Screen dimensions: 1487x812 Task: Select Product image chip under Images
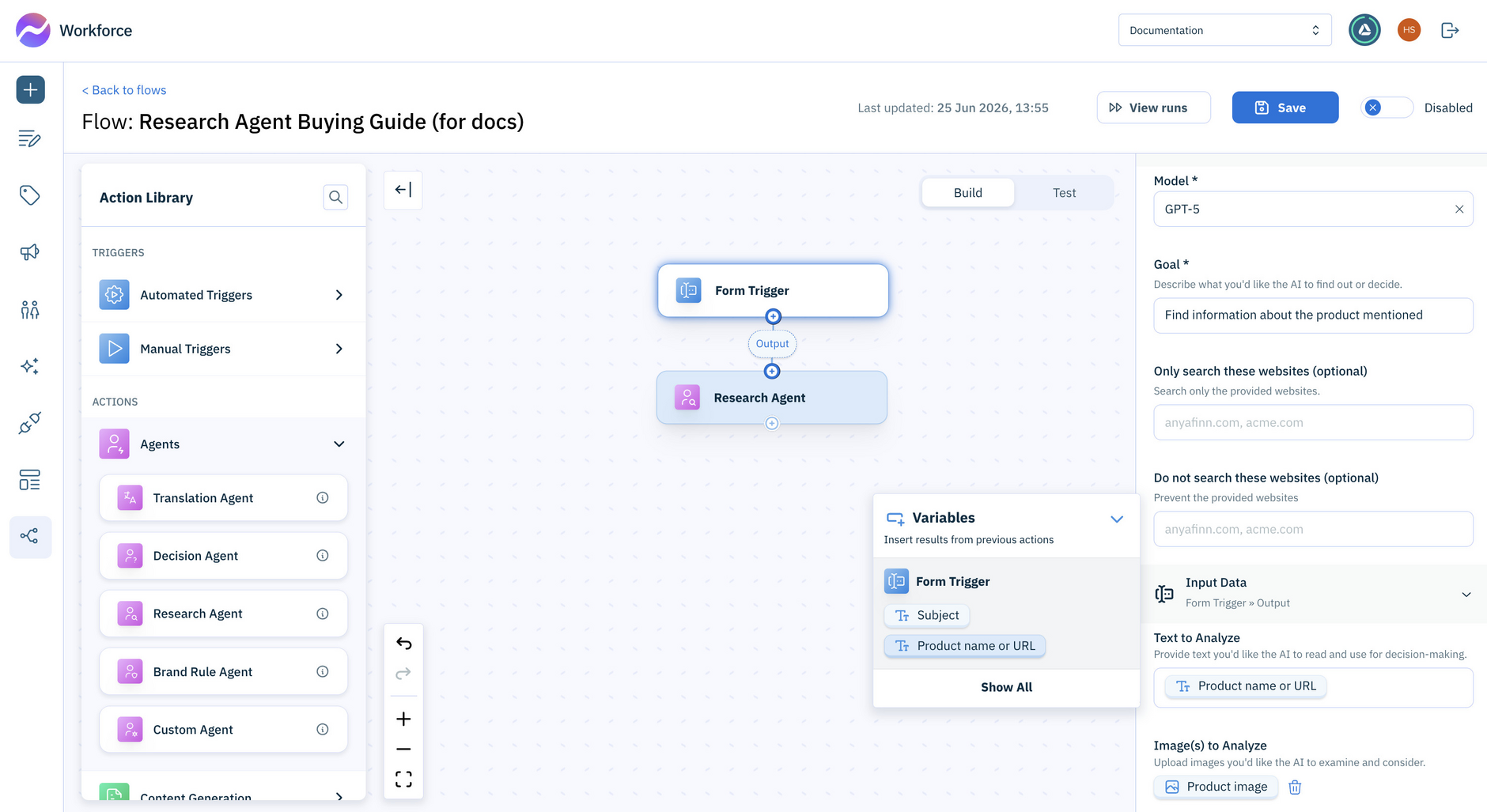click(x=1216, y=787)
